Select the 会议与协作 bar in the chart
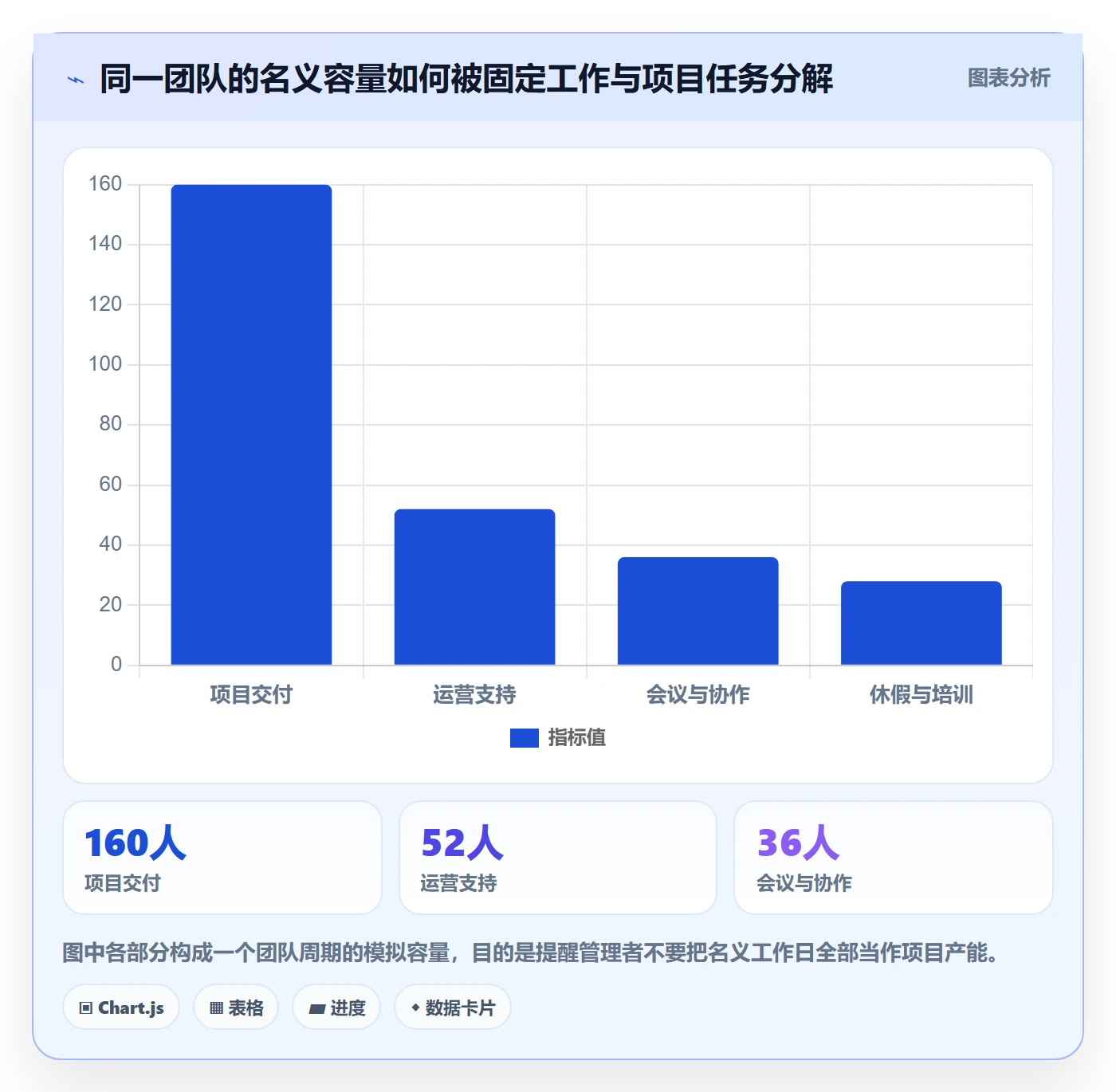Screen dimensions: 1116x1092 pos(697,611)
